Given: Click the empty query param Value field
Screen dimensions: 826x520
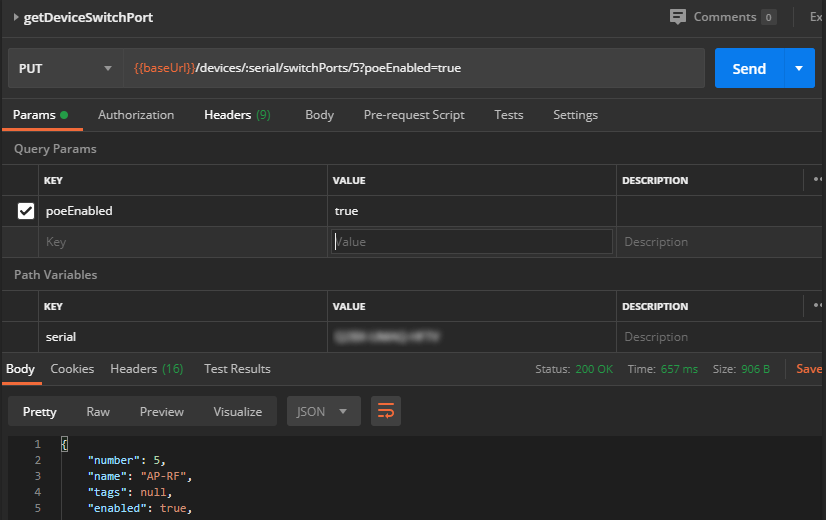Looking at the screenshot, I should (472, 242).
